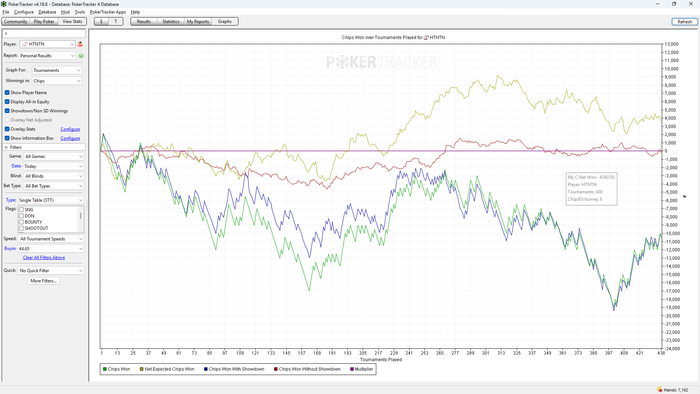The width and height of the screenshot is (700, 394).
Task: Switch to the Play Poker tab
Action: tap(44, 21)
